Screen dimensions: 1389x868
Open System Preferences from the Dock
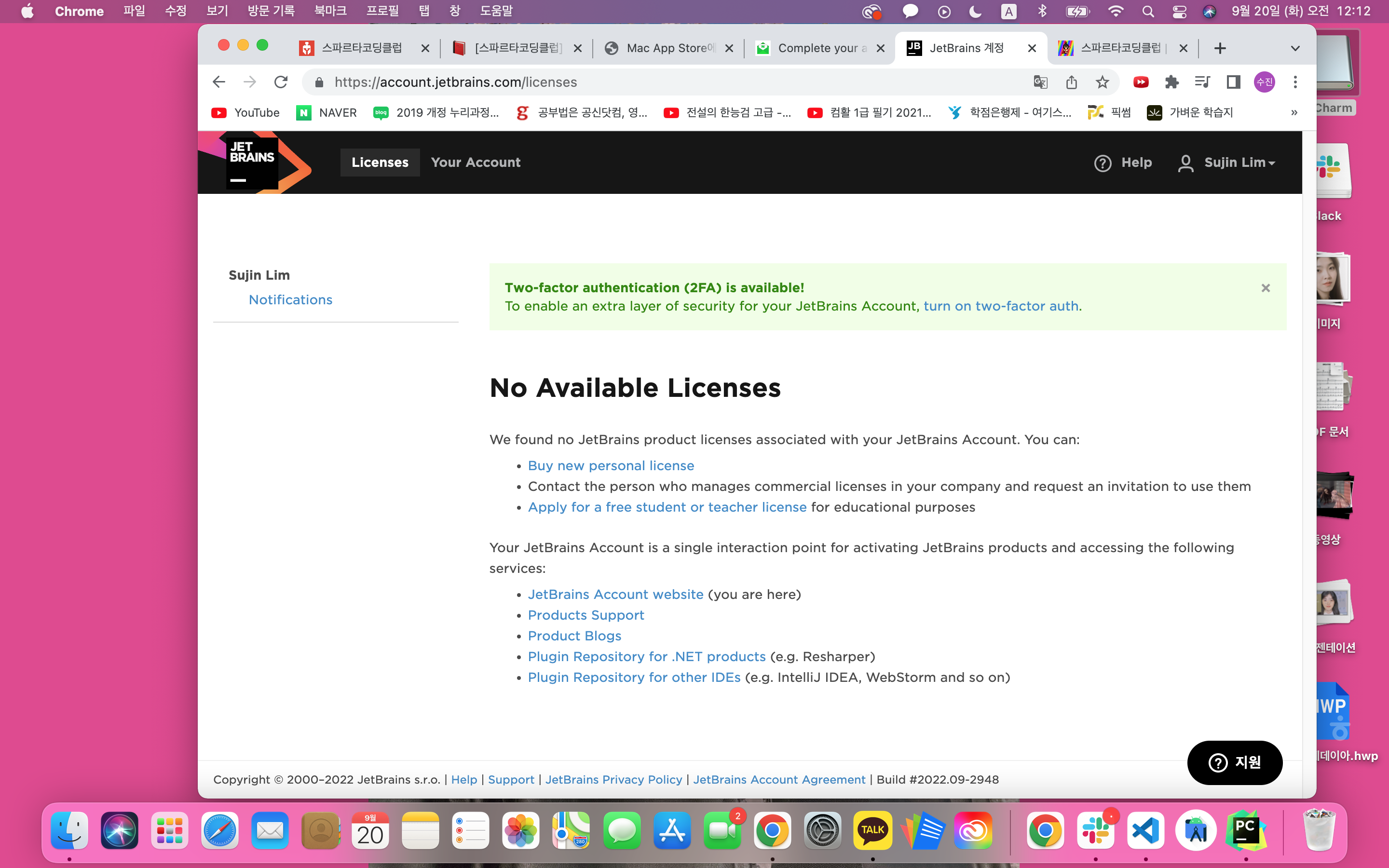[822, 831]
